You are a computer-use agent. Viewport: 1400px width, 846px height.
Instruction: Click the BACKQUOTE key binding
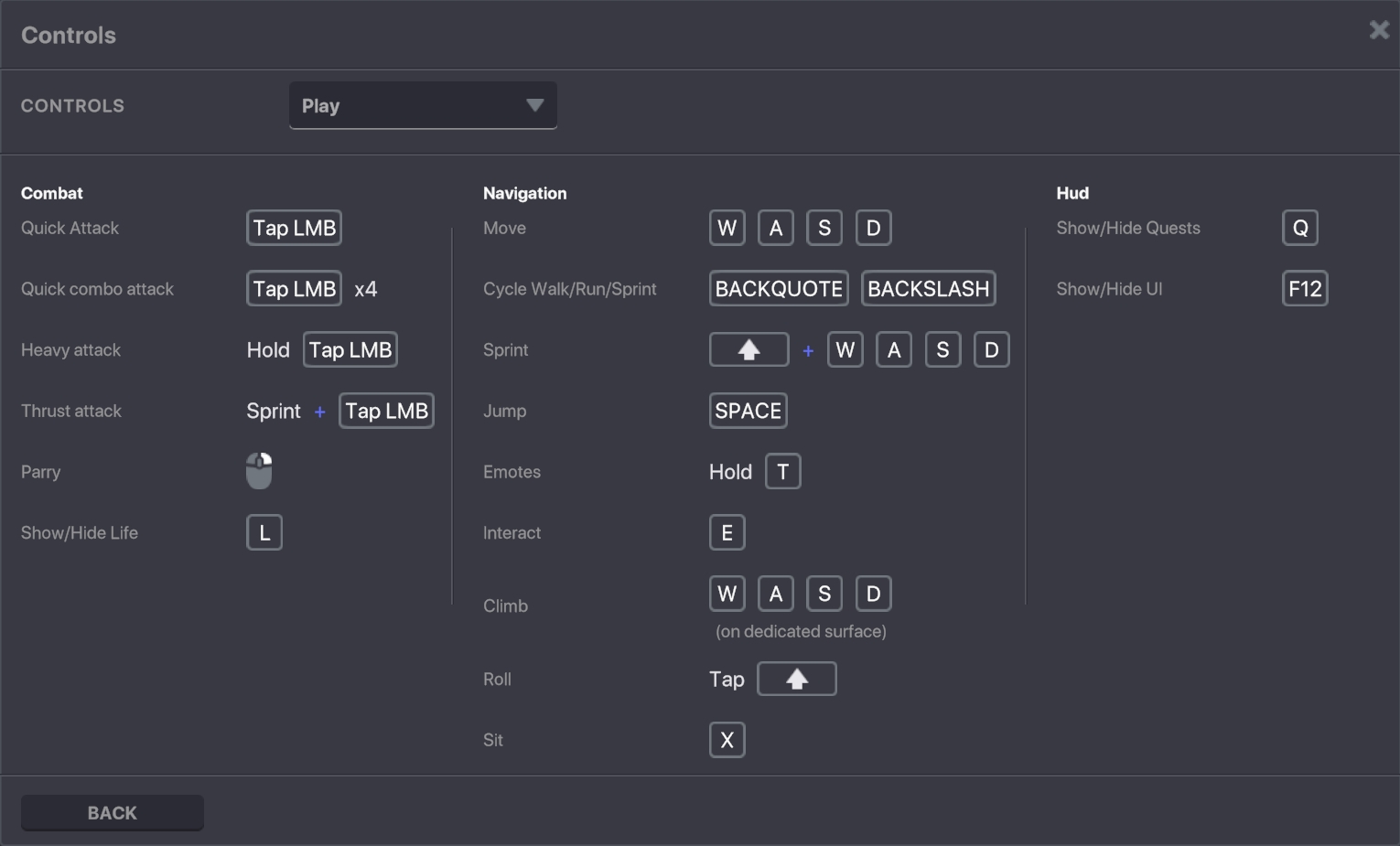pyautogui.click(x=778, y=289)
